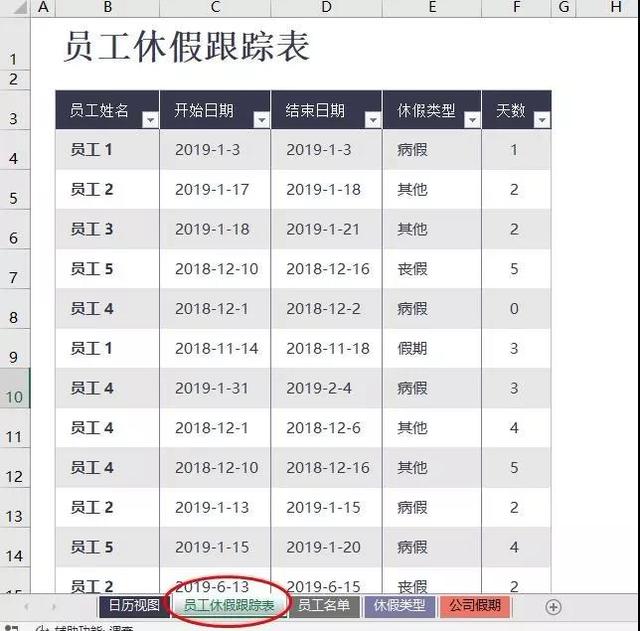Select column D header
Screen dimensions: 640x631
(x=326, y=7)
